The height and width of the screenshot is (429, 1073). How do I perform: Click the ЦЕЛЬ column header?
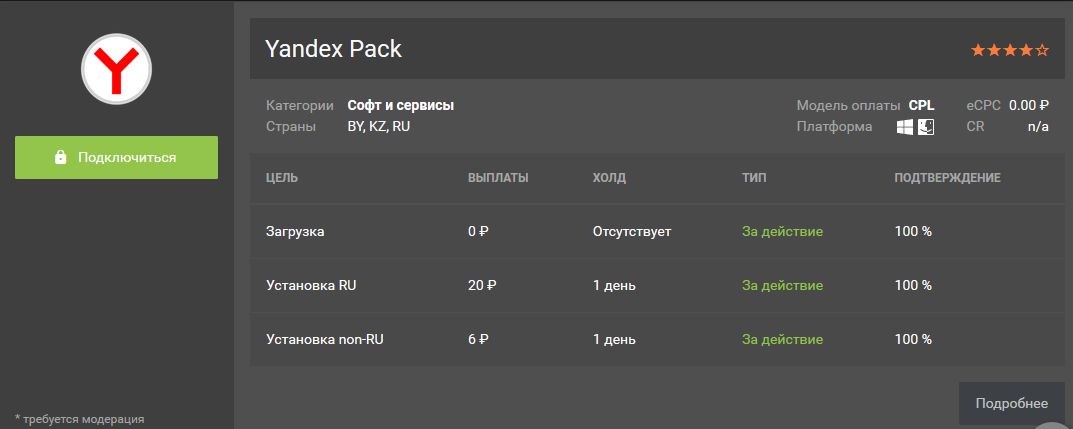click(x=282, y=178)
